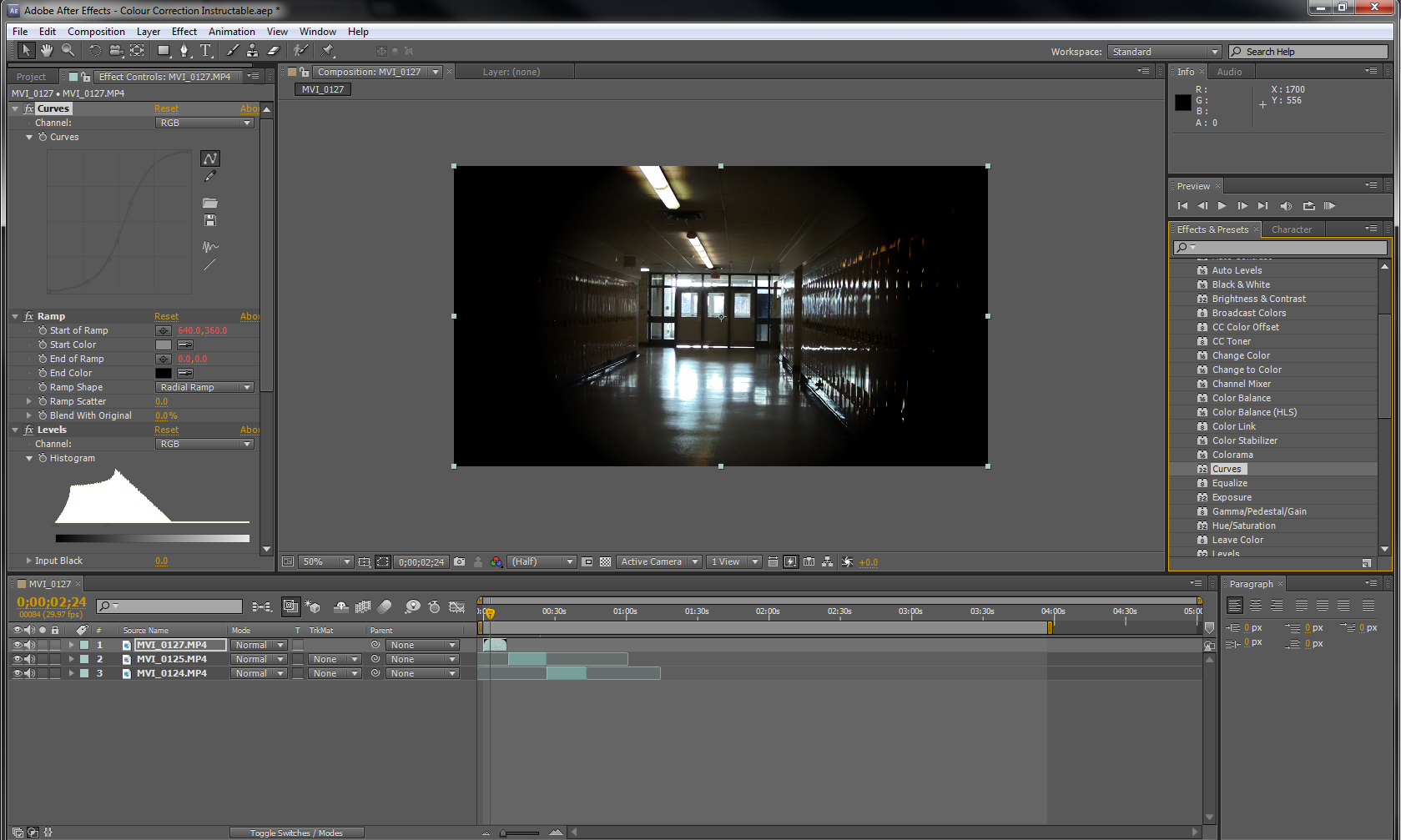Select the Selection arrow tool

tap(27, 51)
